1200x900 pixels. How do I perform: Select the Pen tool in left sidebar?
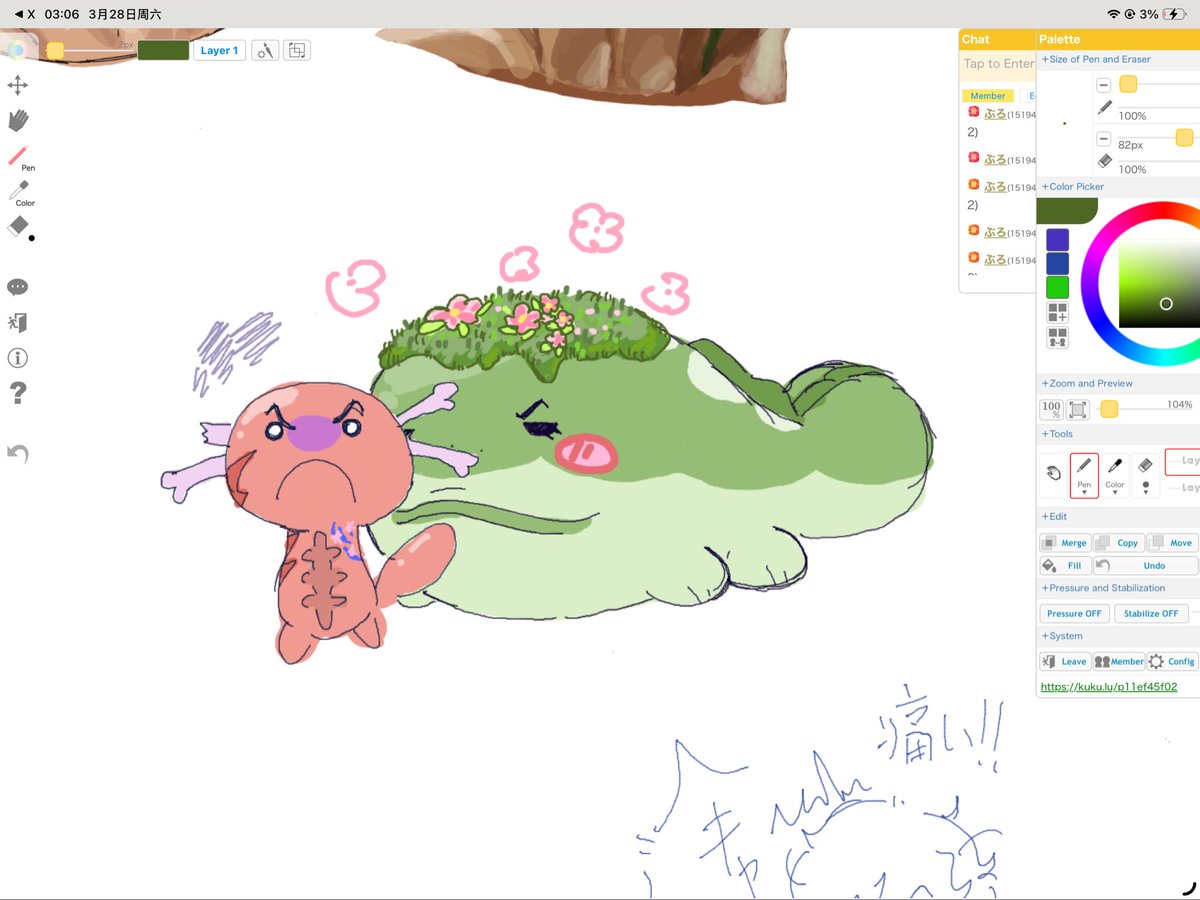tap(18, 159)
